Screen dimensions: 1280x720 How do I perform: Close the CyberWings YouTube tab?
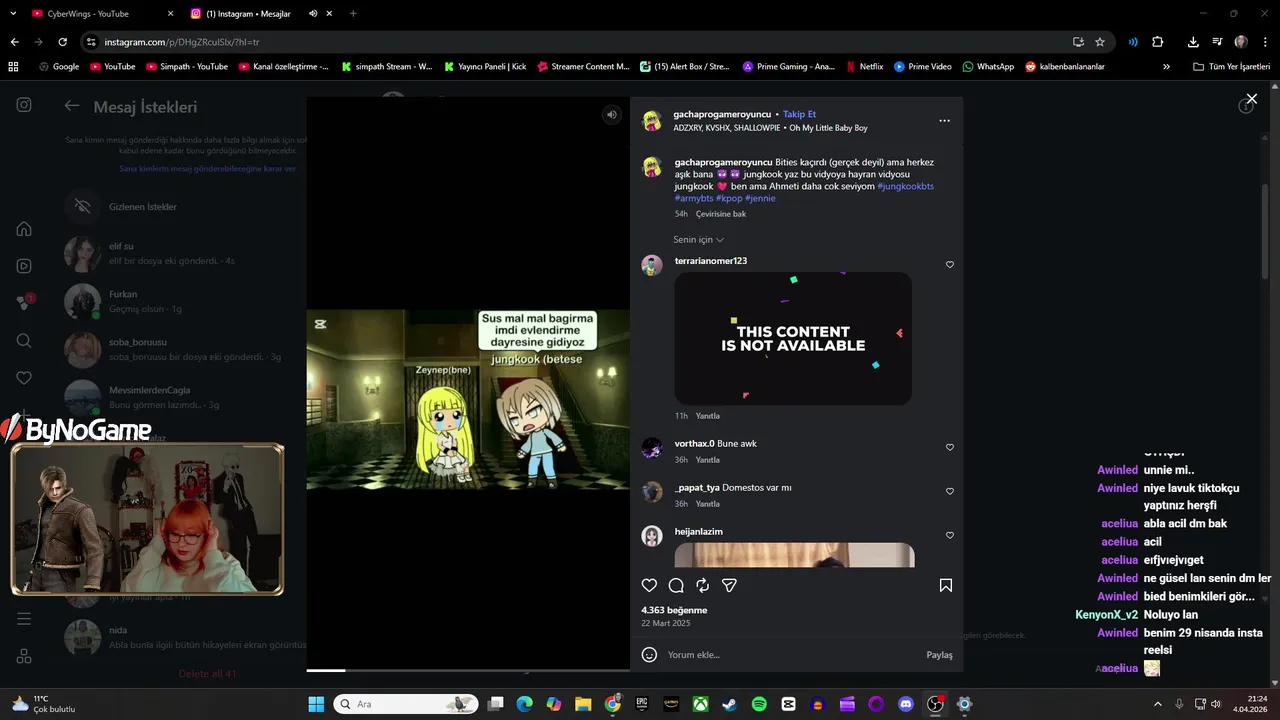point(169,14)
